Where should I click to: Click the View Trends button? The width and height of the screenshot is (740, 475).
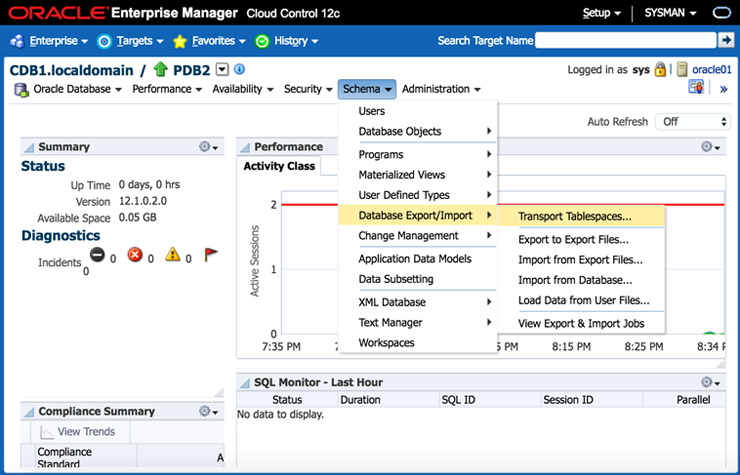point(78,432)
